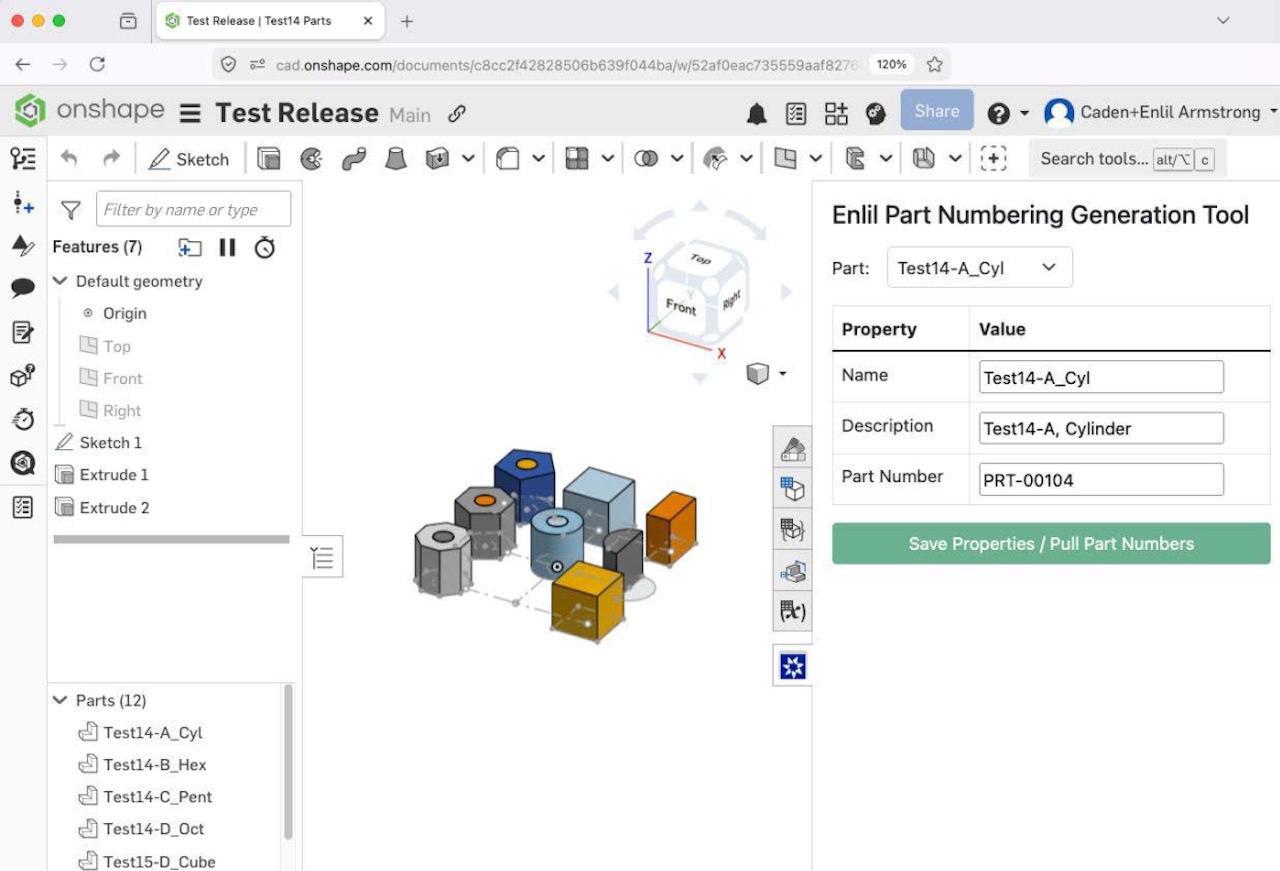Redo the last undone action

(x=111, y=158)
